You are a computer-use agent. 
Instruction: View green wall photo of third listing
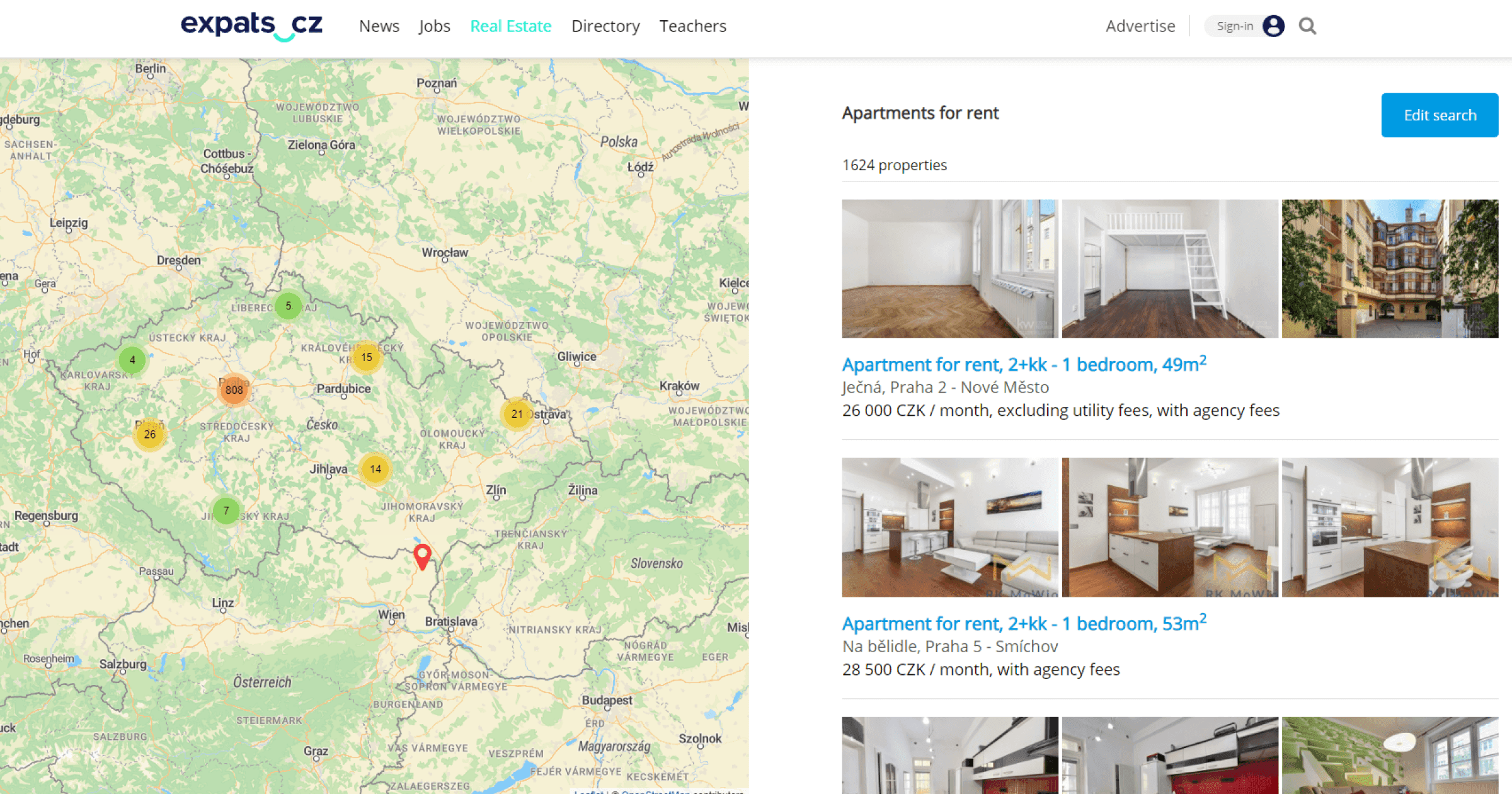coord(1390,755)
